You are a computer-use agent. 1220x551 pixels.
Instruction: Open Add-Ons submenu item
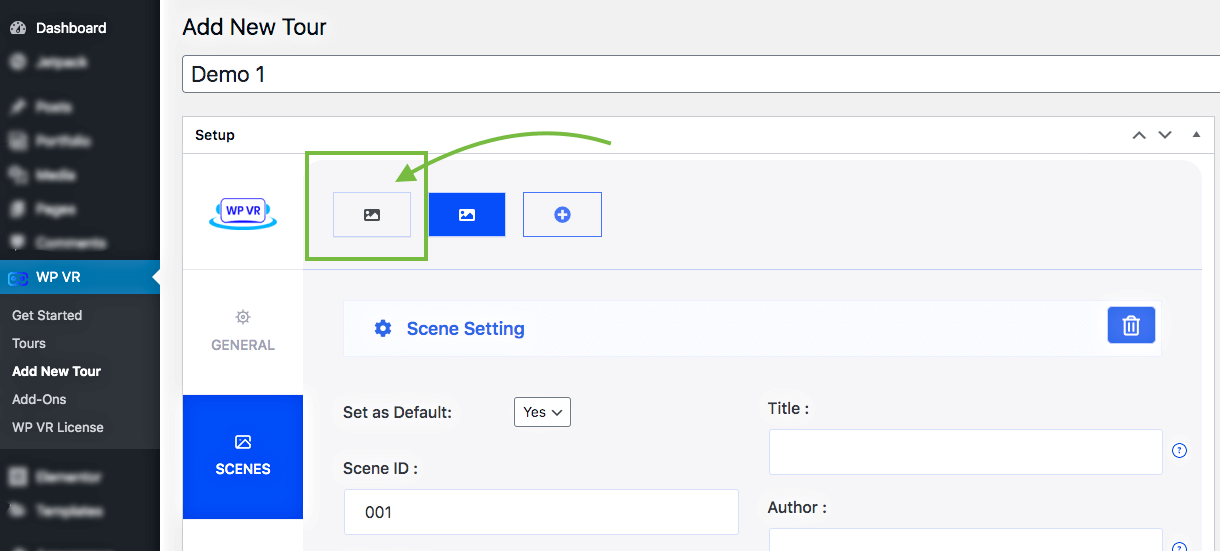[x=39, y=399]
